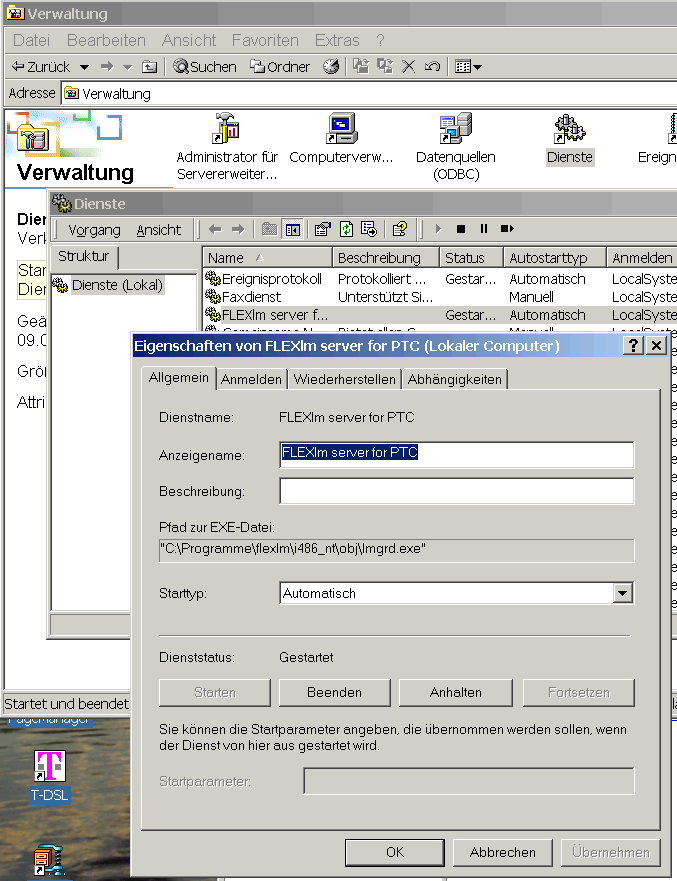This screenshot has width=677, height=881.
Task: Click the ? context help button in dialog title
Action: coord(633,346)
